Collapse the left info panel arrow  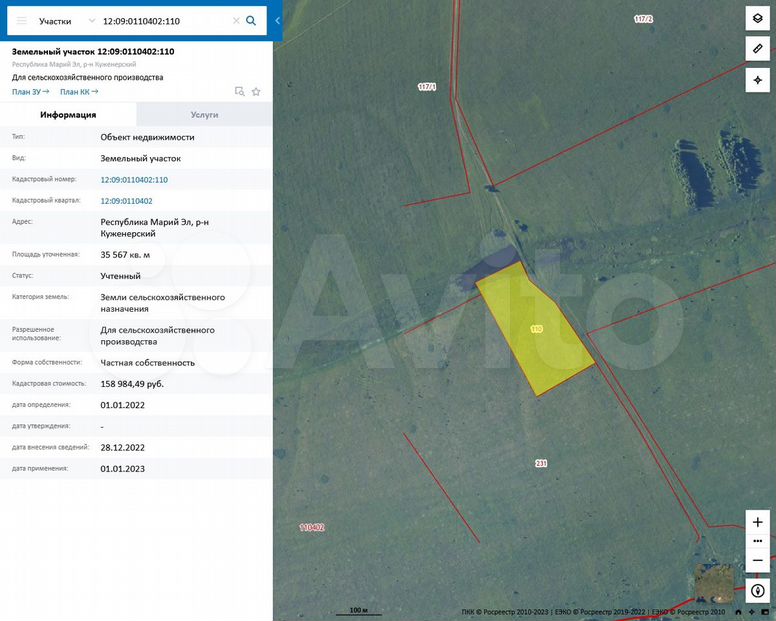point(277,20)
